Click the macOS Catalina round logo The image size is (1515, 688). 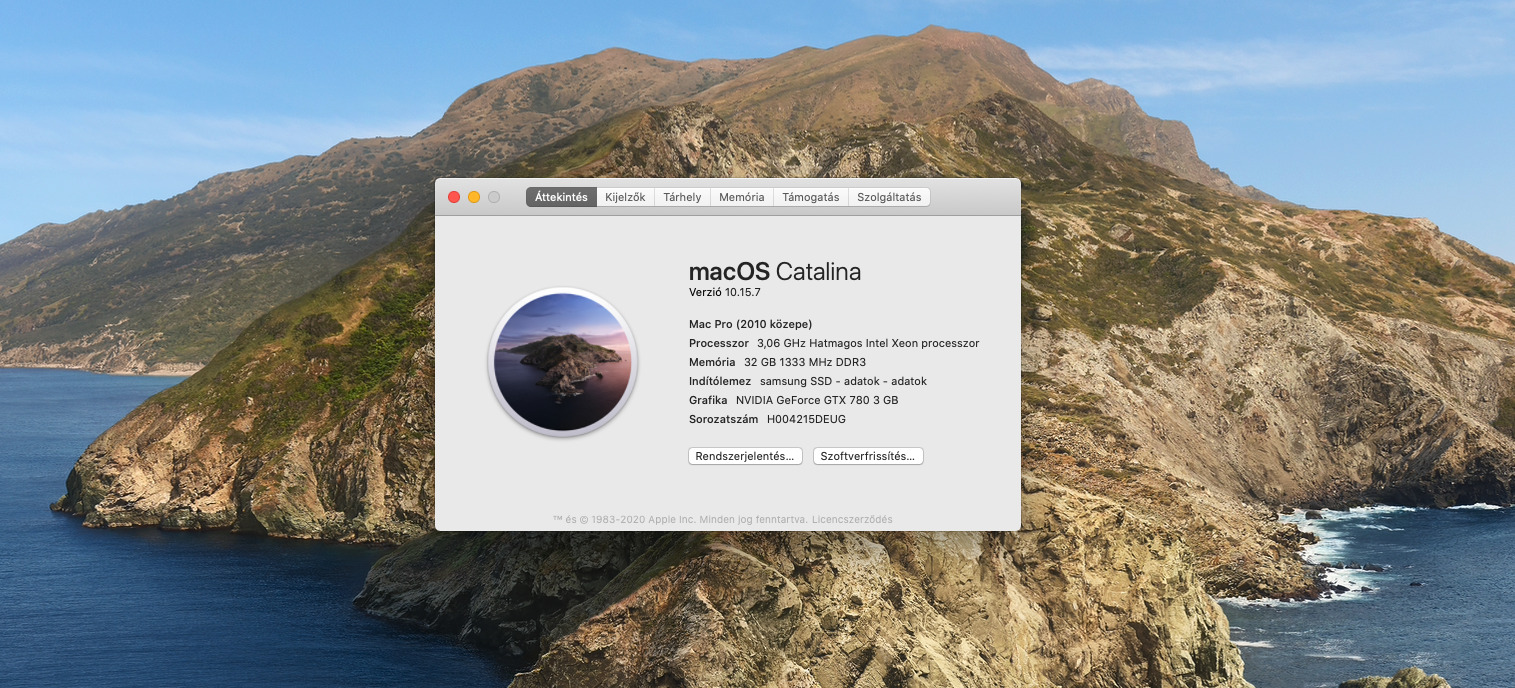click(x=563, y=362)
